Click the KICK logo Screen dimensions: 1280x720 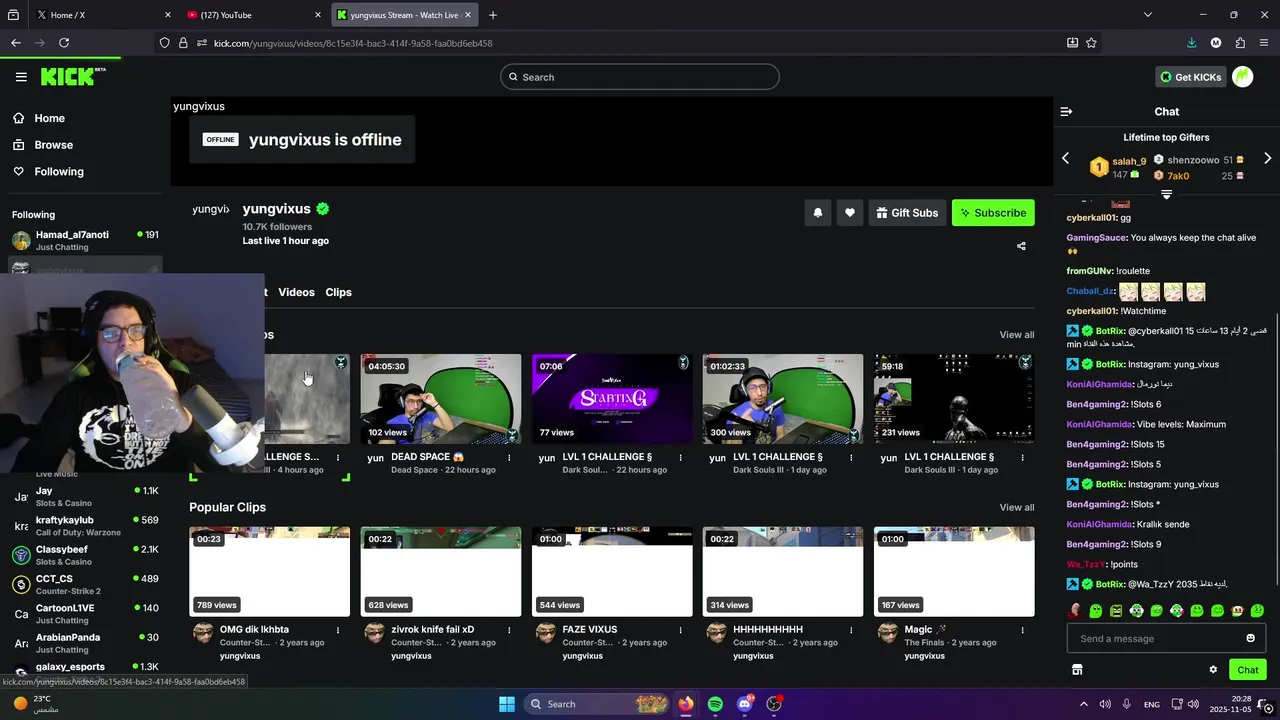click(73, 77)
